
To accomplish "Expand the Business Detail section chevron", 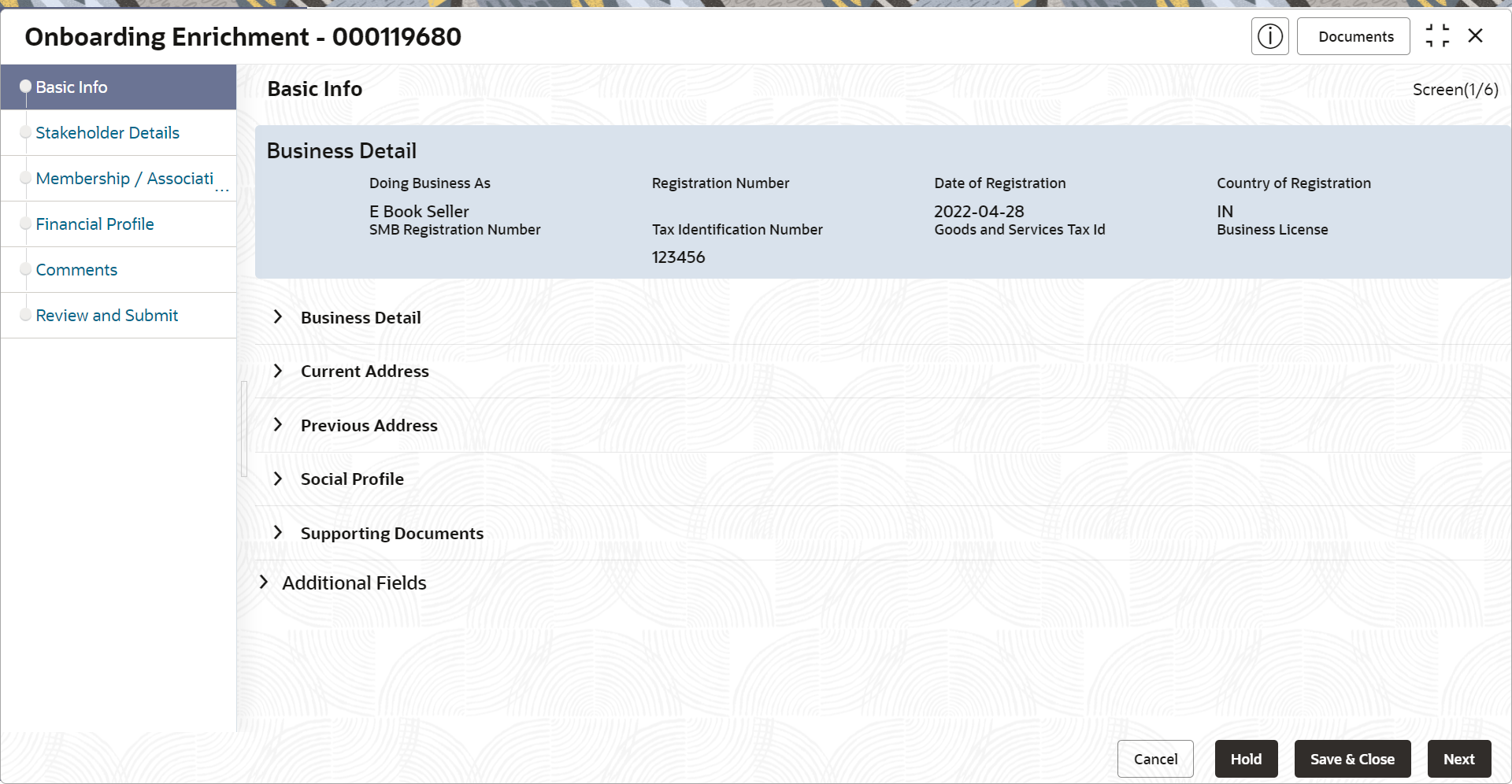I will click(278, 317).
